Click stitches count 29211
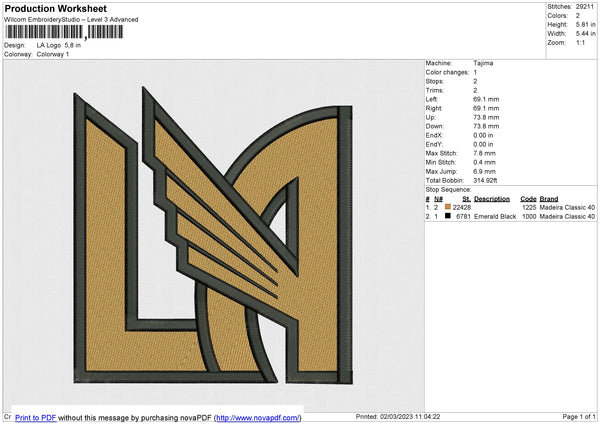The width and height of the screenshot is (600, 424). (x=585, y=7)
